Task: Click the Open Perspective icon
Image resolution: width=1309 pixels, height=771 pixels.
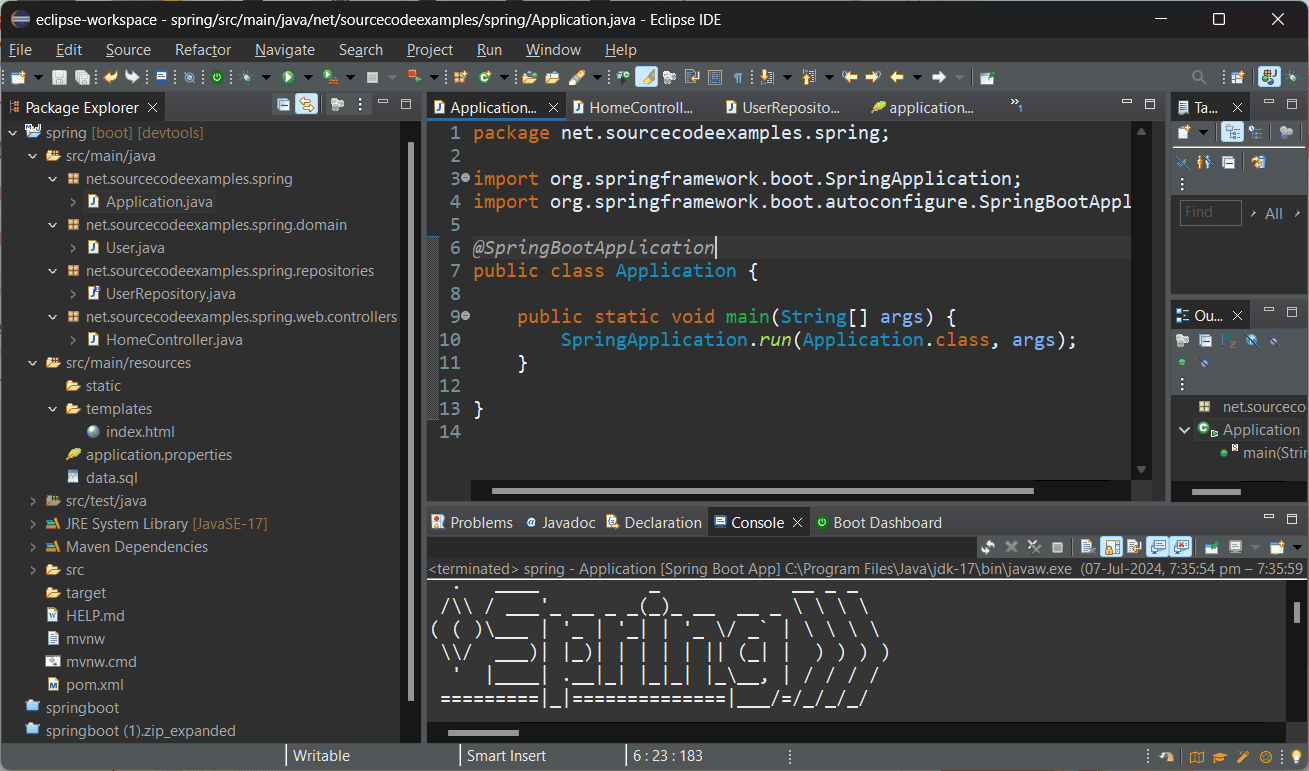Action: (1237, 77)
